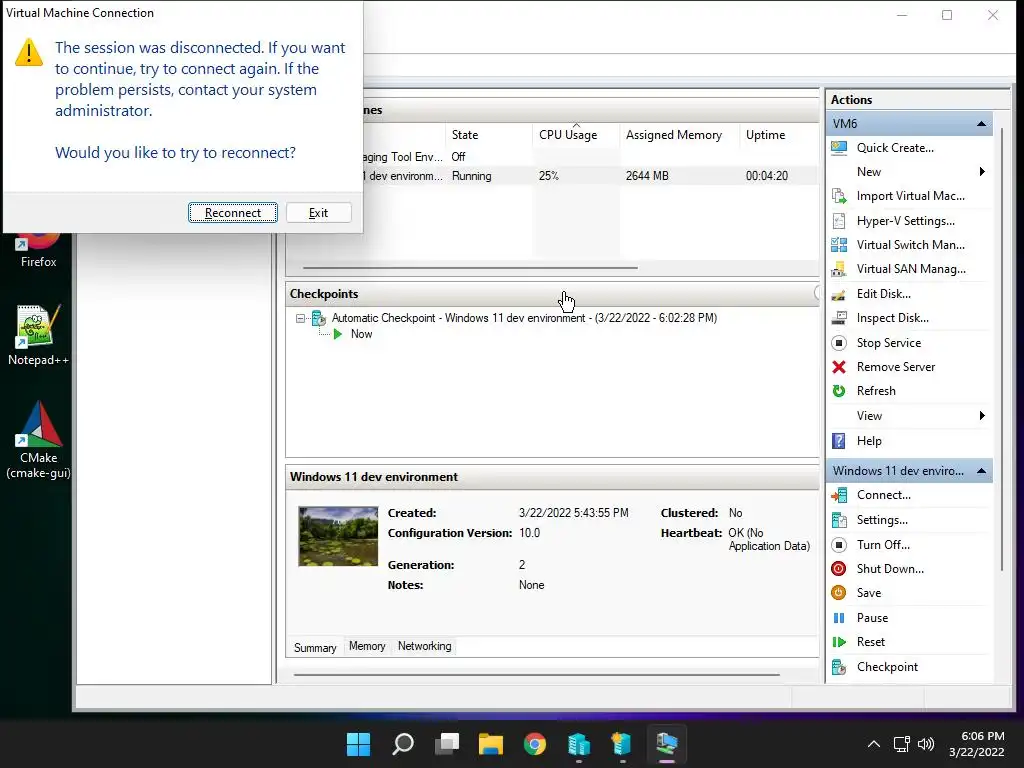
Task: Click the VM preview thumbnail
Action: tap(338, 536)
